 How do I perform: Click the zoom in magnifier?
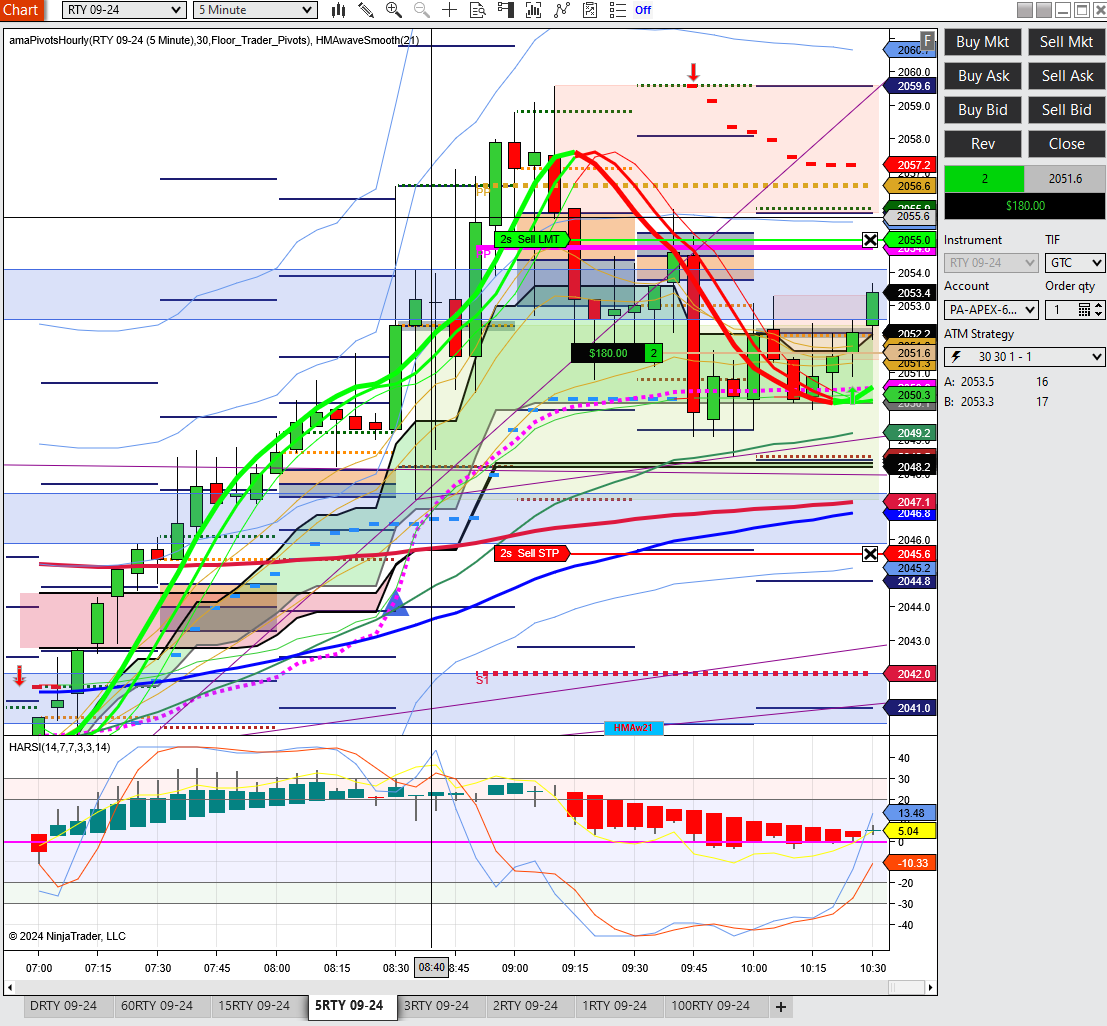(393, 10)
